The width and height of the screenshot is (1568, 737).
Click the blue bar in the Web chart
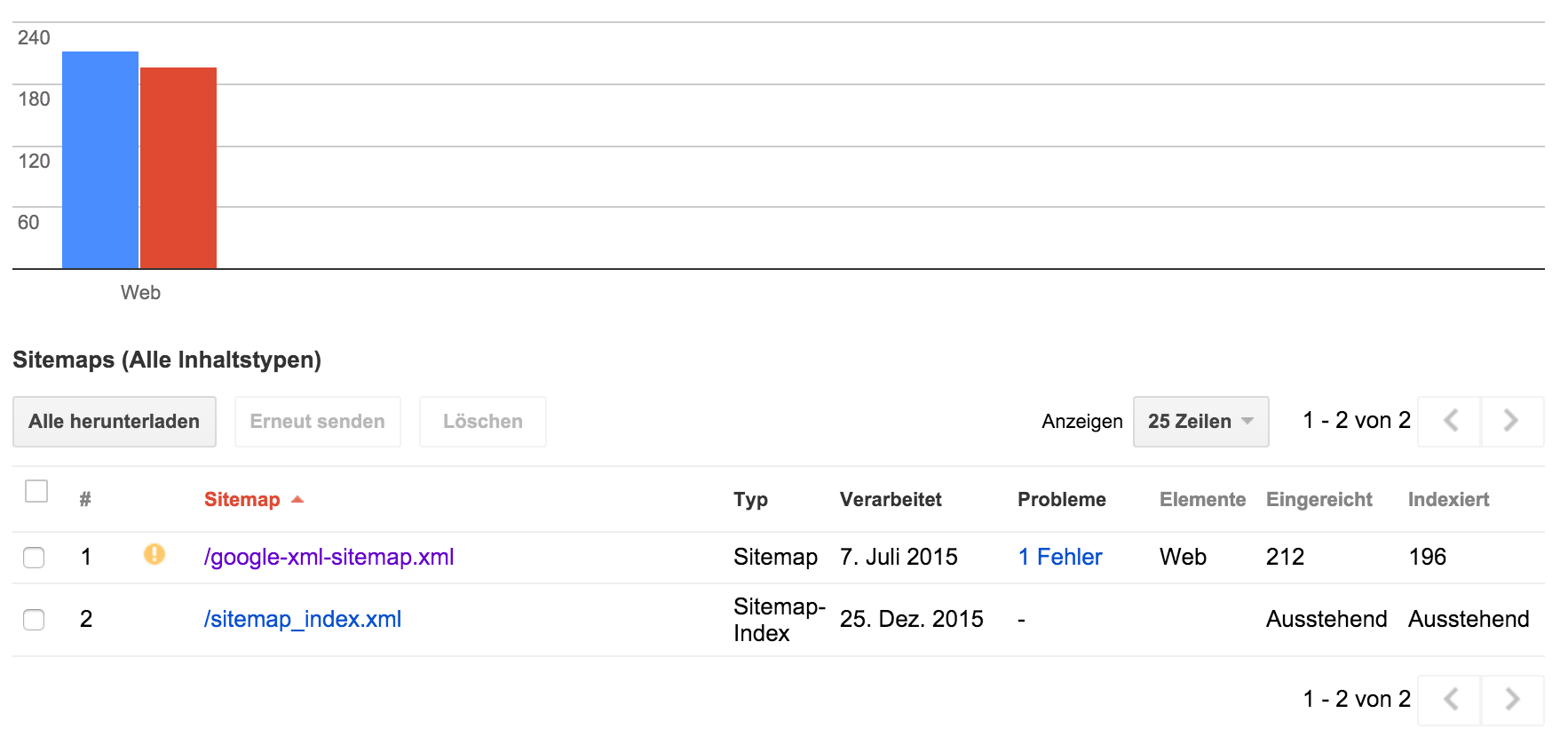click(x=100, y=160)
